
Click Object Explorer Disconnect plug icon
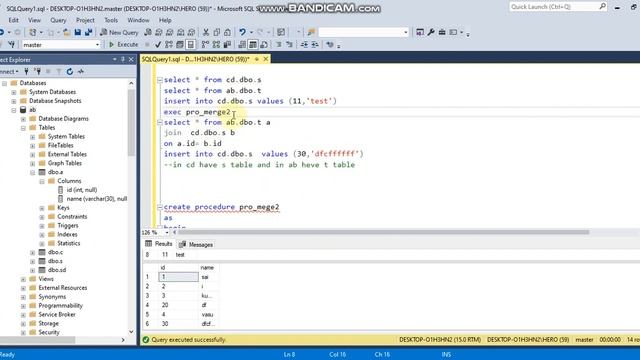click(38, 71)
